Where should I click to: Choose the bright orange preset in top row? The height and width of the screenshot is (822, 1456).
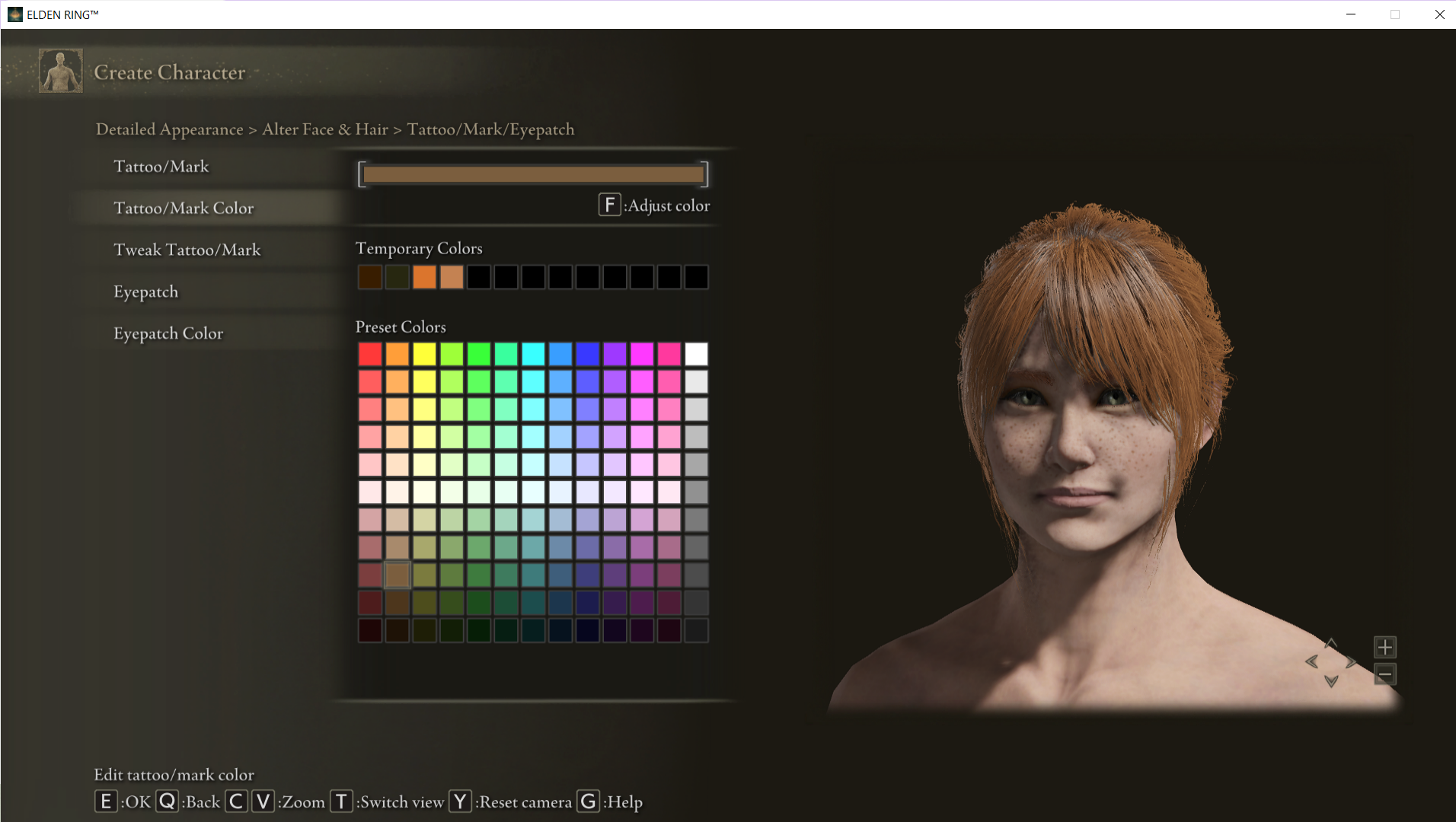click(x=398, y=354)
